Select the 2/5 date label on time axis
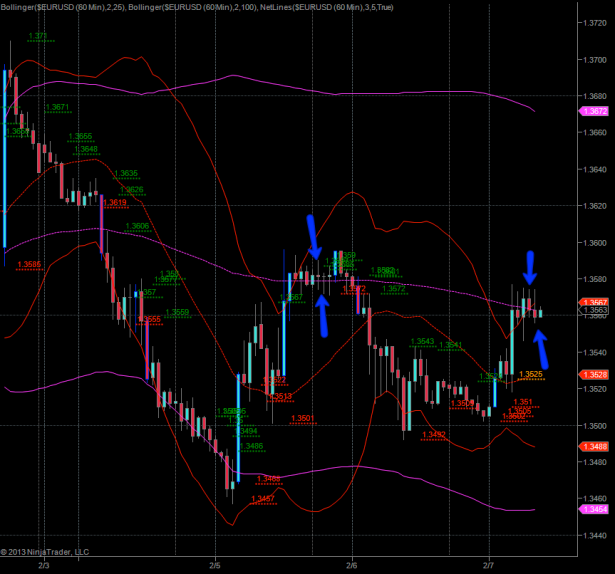The height and width of the screenshot is (574, 615). click(215, 566)
